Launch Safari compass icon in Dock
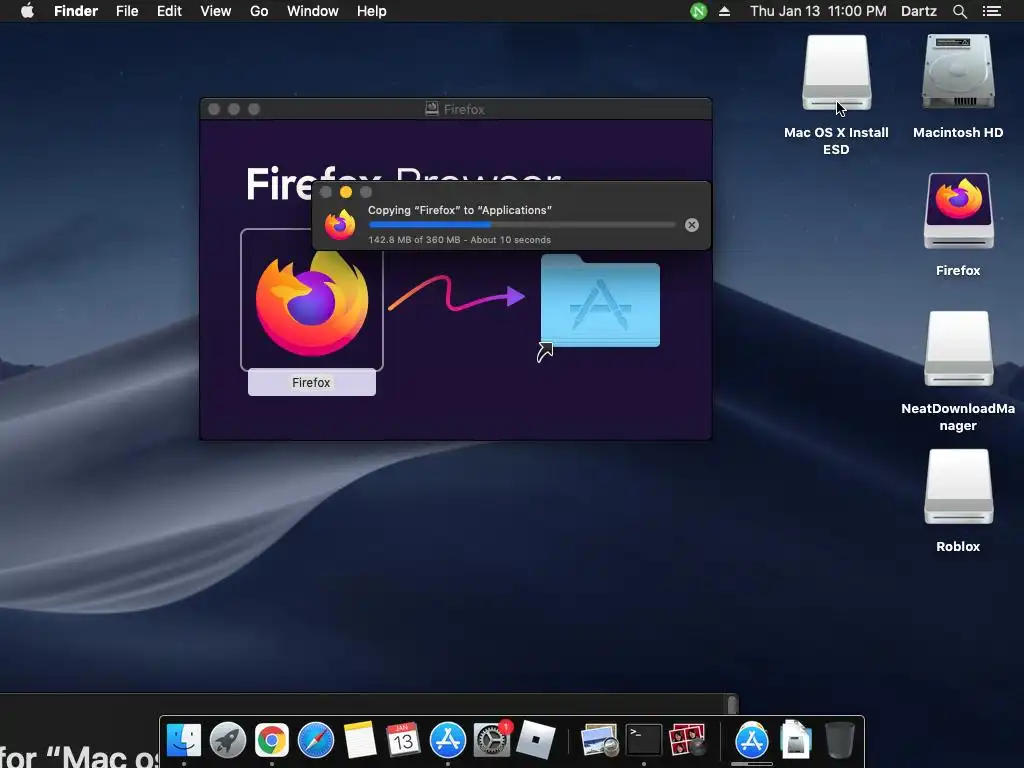Screen dimensions: 1024x768 tap(315, 741)
